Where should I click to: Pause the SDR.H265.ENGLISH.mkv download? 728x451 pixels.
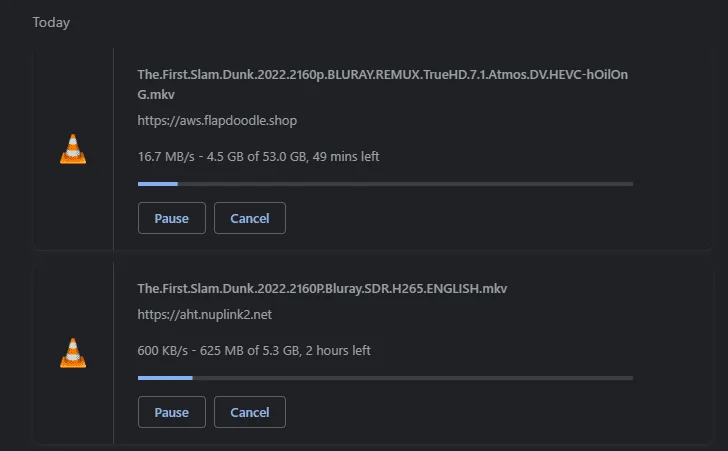click(x=172, y=412)
